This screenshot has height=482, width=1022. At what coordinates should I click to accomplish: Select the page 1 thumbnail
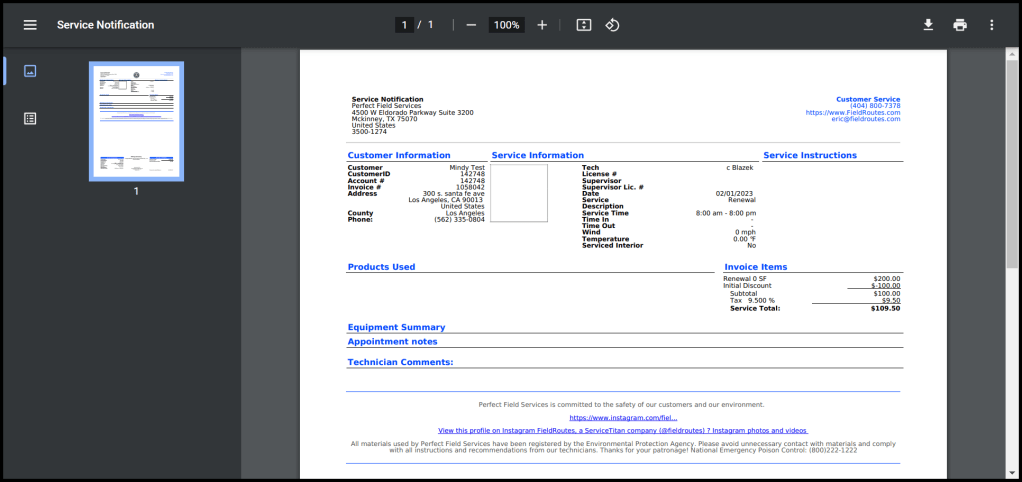pyautogui.click(x=136, y=121)
